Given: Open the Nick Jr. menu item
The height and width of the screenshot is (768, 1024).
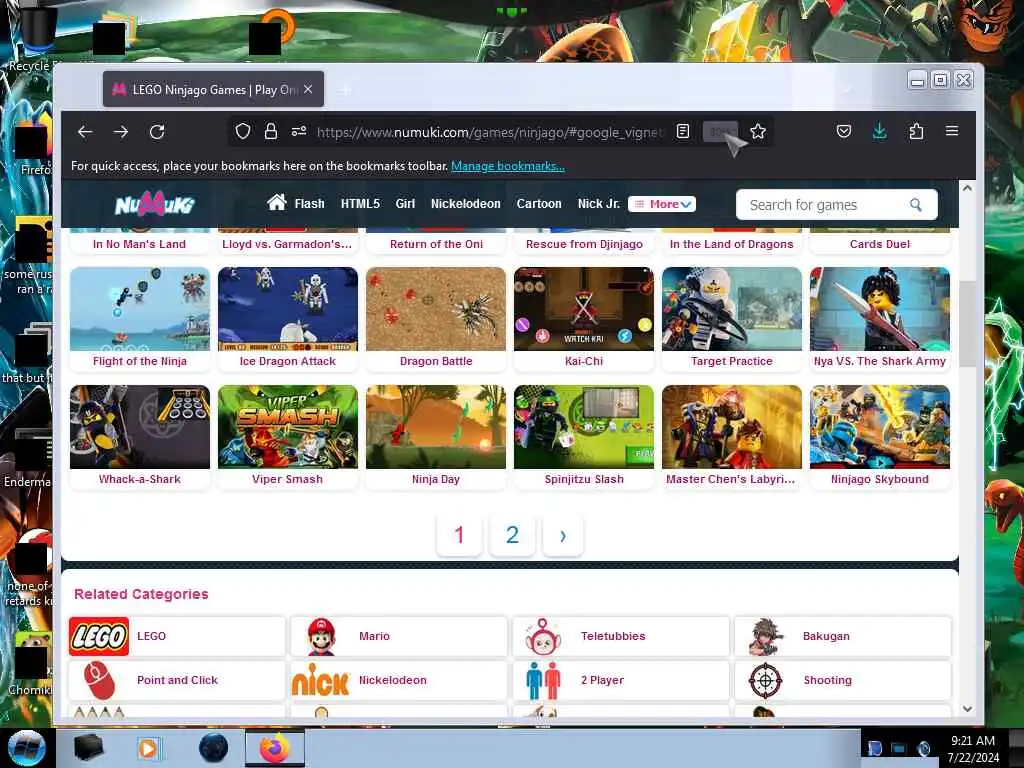Looking at the screenshot, I should pos(599,204).
